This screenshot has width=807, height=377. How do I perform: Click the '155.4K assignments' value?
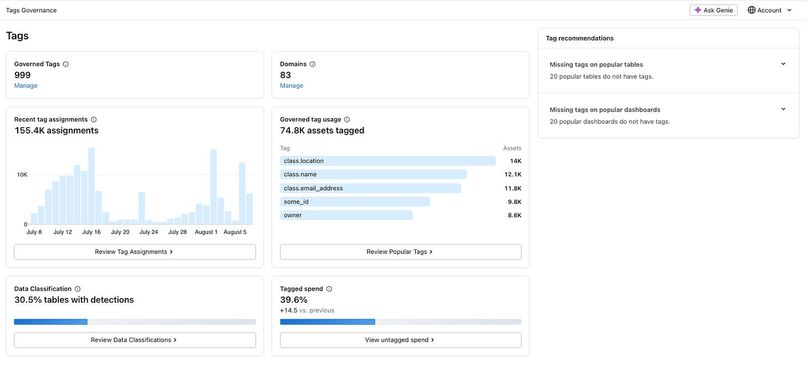(x=57, y=131)
